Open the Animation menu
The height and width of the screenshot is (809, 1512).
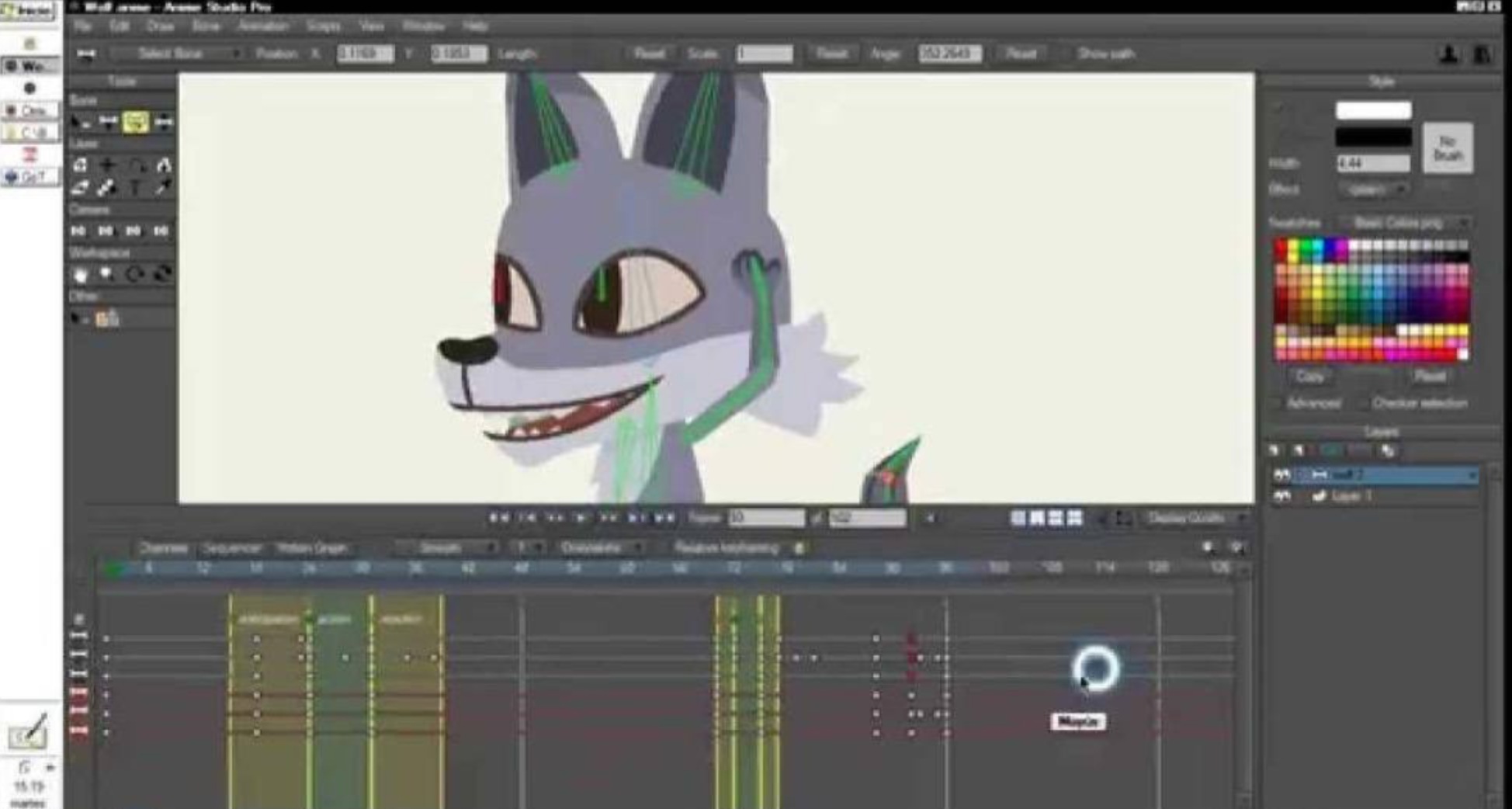tap(264, 26)
